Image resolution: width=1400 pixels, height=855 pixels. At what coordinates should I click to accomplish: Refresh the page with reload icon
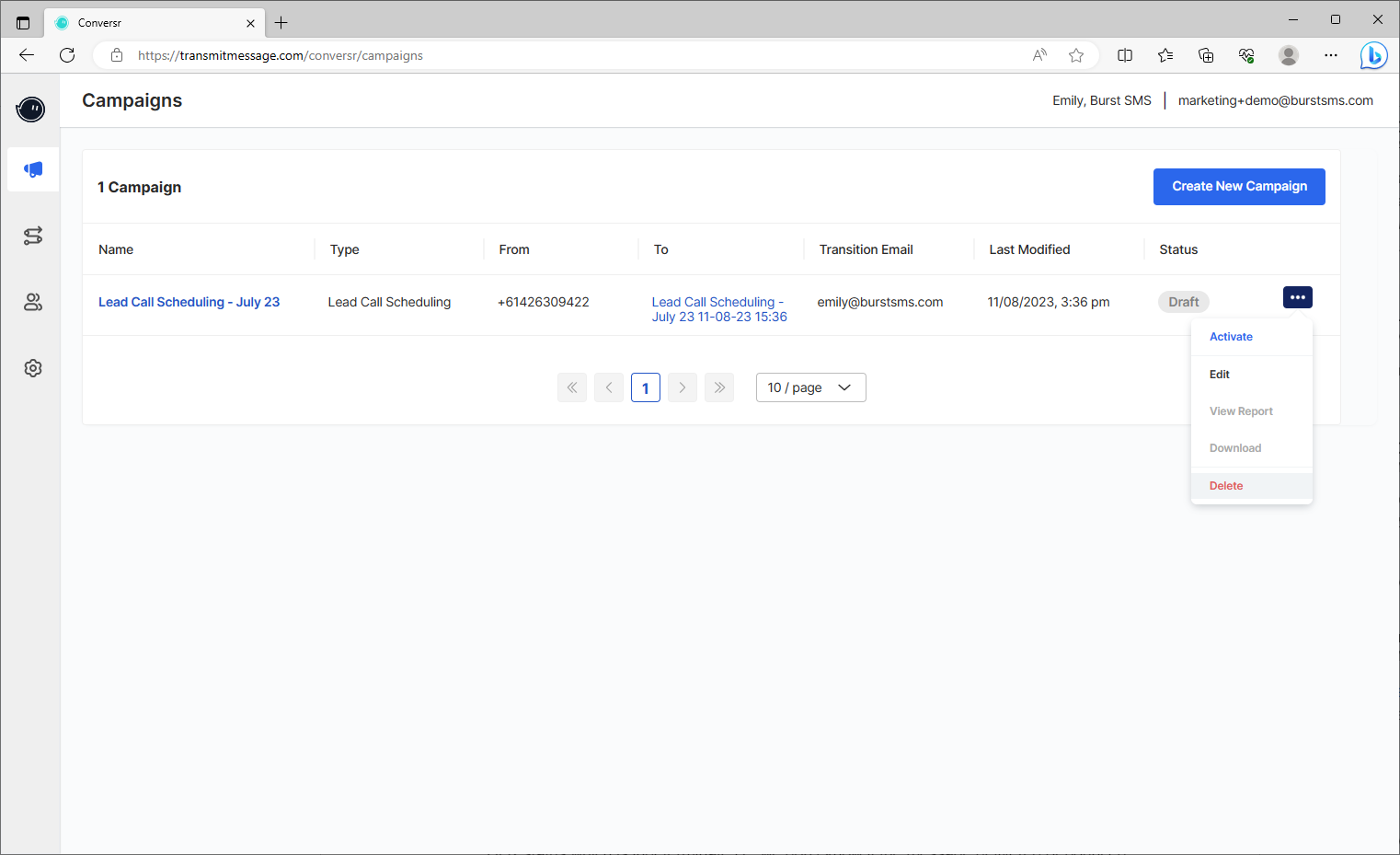point(67,55)
